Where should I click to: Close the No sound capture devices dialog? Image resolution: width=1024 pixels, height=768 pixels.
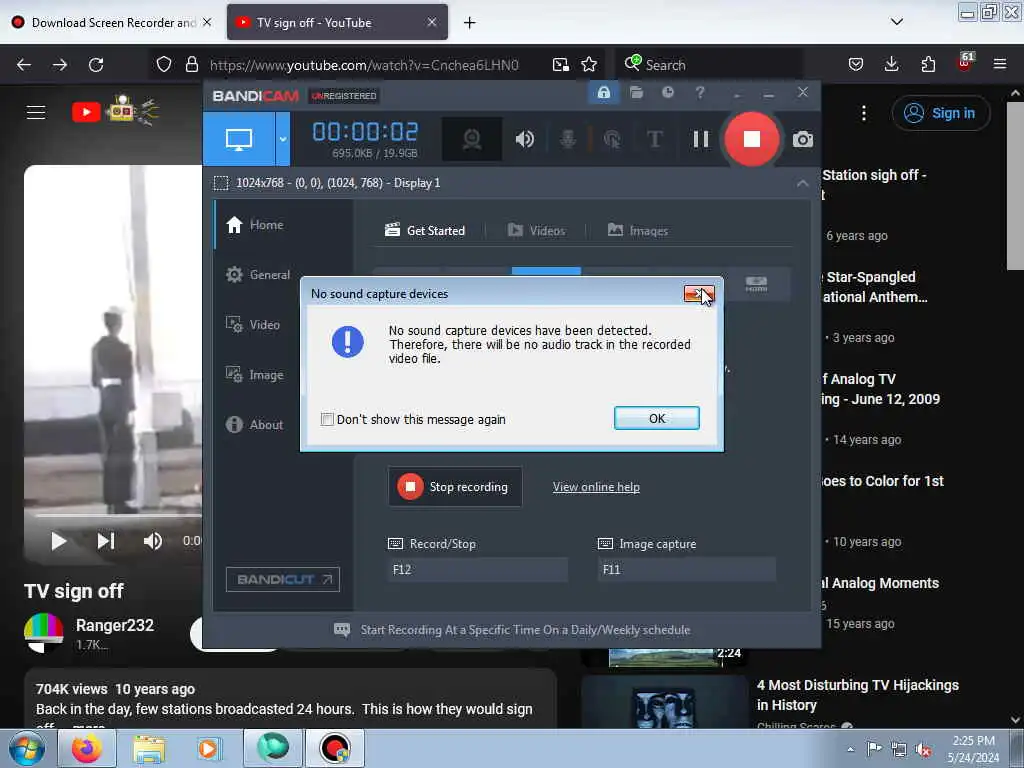[699, 294]
